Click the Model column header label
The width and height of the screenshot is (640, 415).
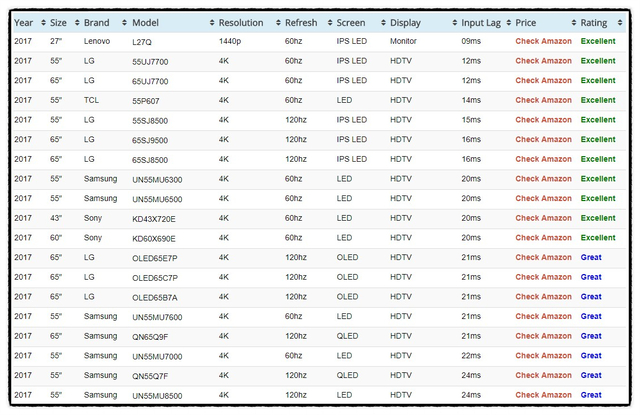[145, 23]
